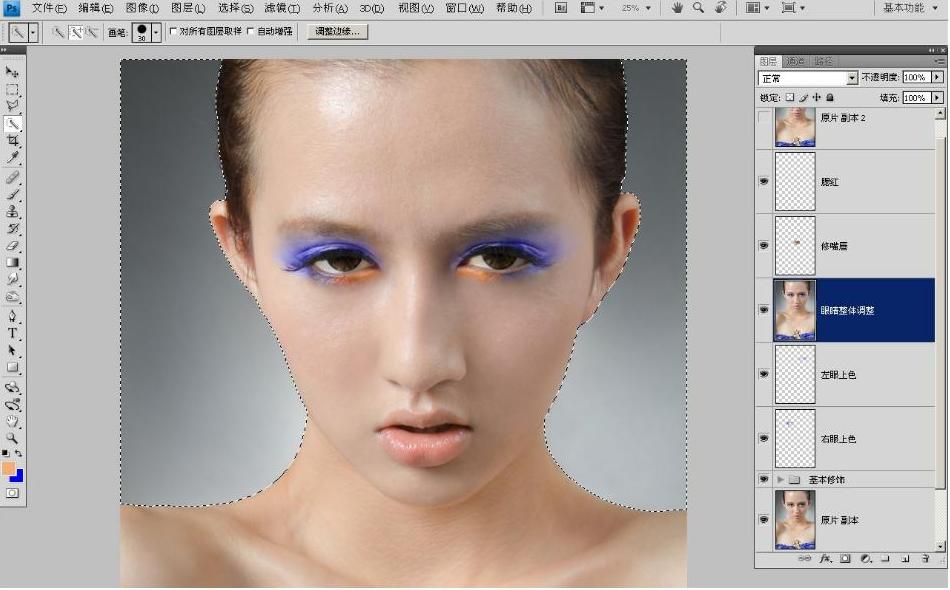
Task: Click the Add layer mask icon
Action: coord(845,559)
